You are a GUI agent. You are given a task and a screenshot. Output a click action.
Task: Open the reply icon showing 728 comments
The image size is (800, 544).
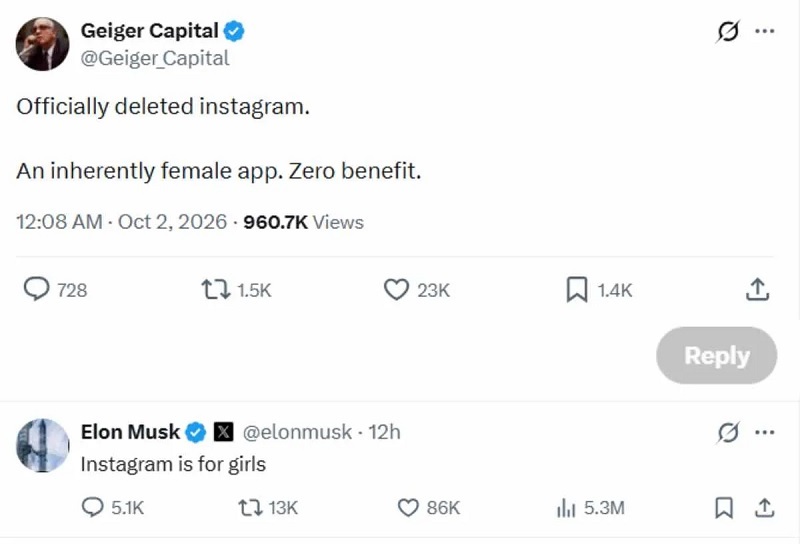click(37, 289)
